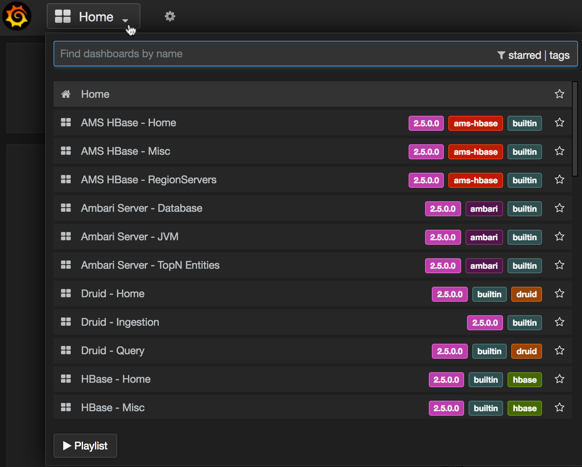The height and width of the screenshot is (467, 582).
Task: Click the filter funnel icon near starred
Action: [x=501, y=55]
